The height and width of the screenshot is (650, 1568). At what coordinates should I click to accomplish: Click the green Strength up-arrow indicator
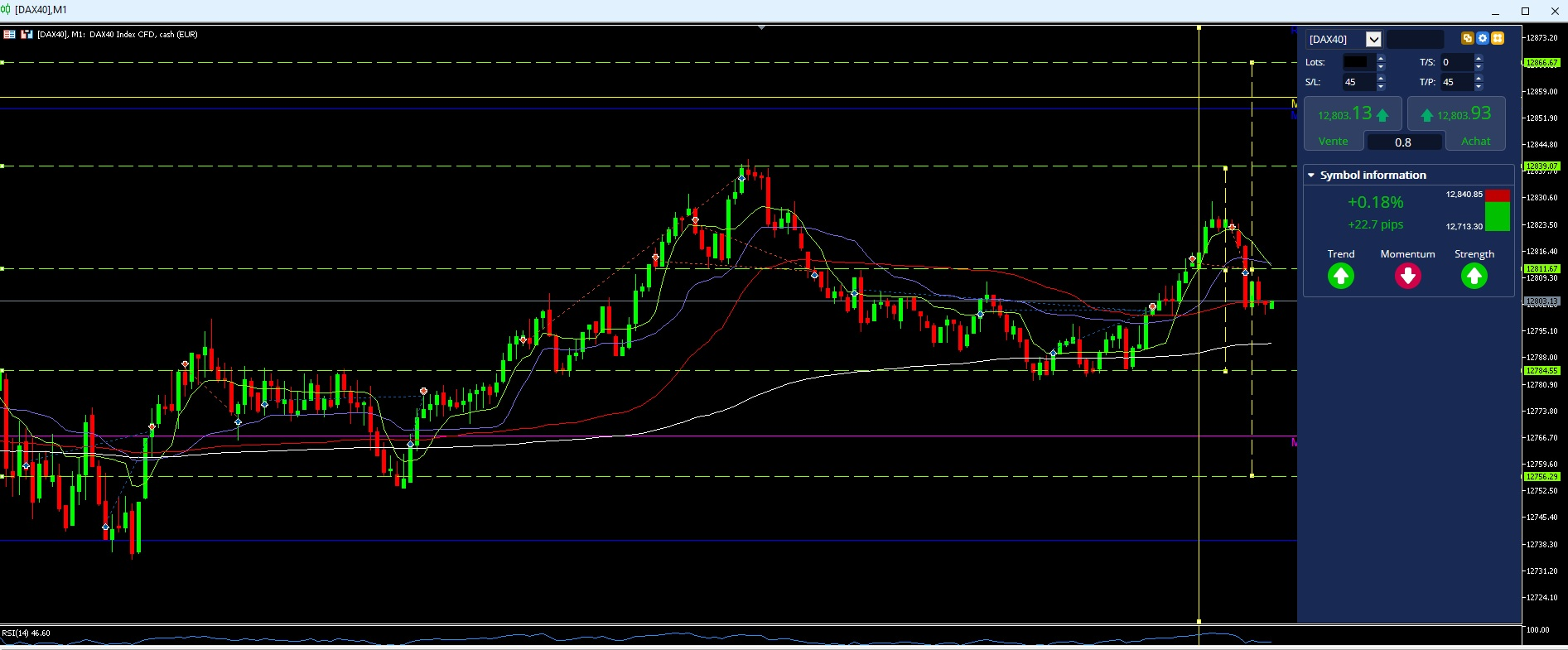coord(1474,276)
